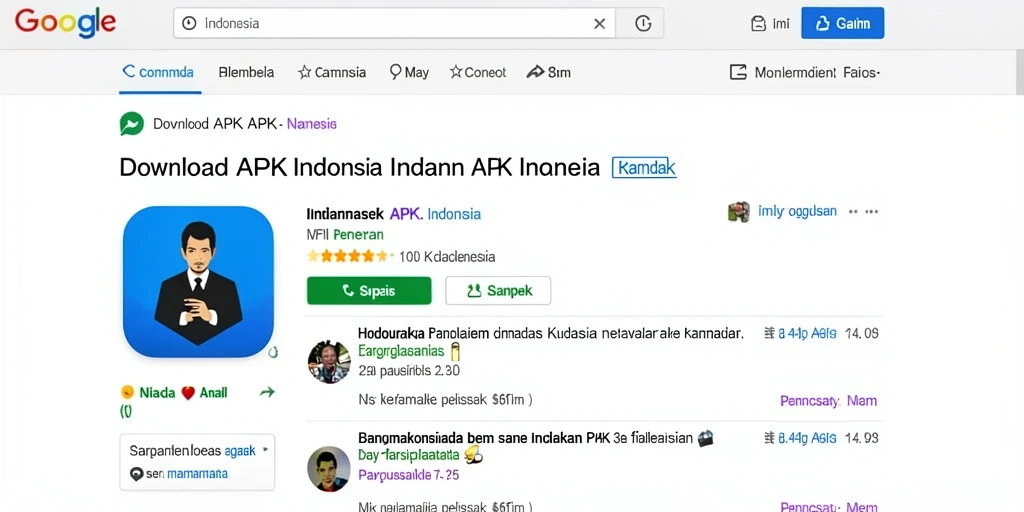Click clock icon inside search box
1024x512 pixels.
tap(189, 24)
